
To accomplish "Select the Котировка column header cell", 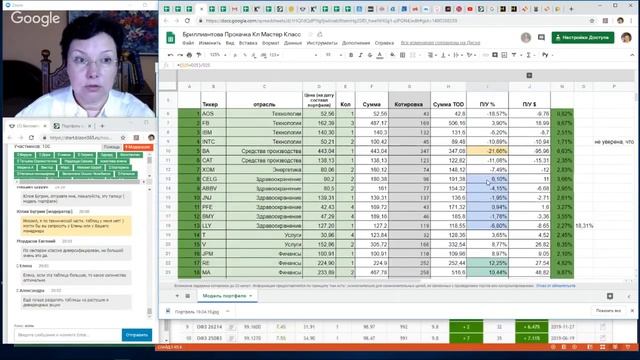I will pyautogui.click(x=409, y=100).
